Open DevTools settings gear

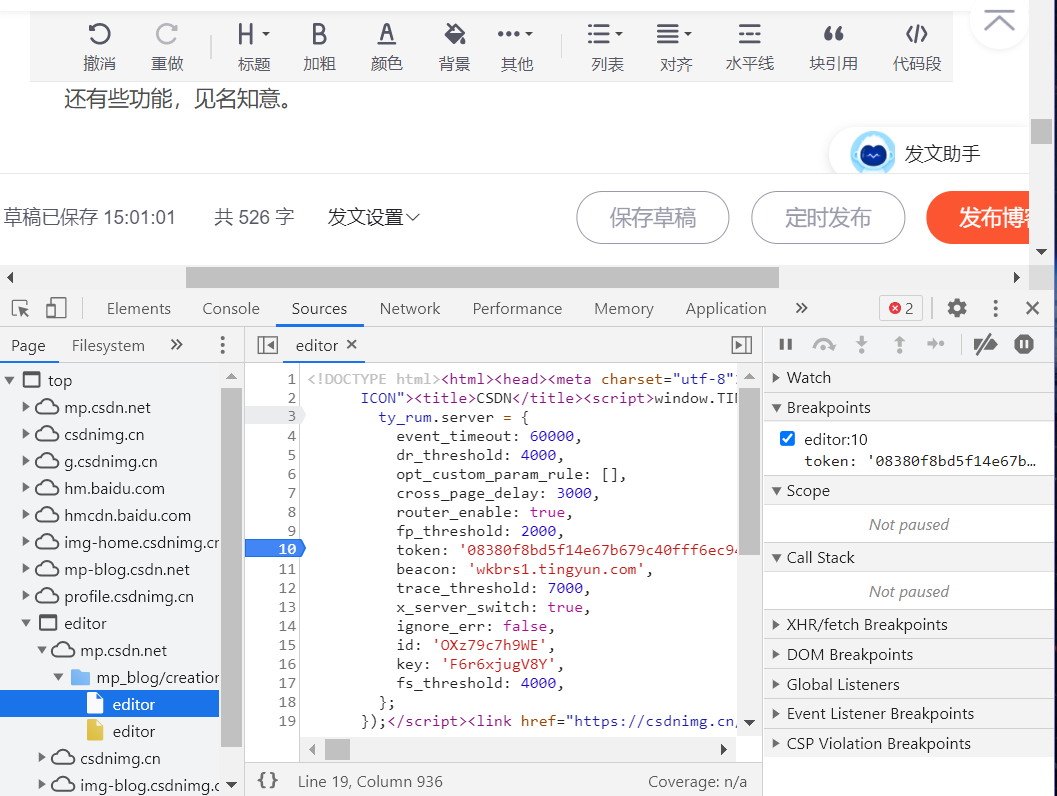957,309
